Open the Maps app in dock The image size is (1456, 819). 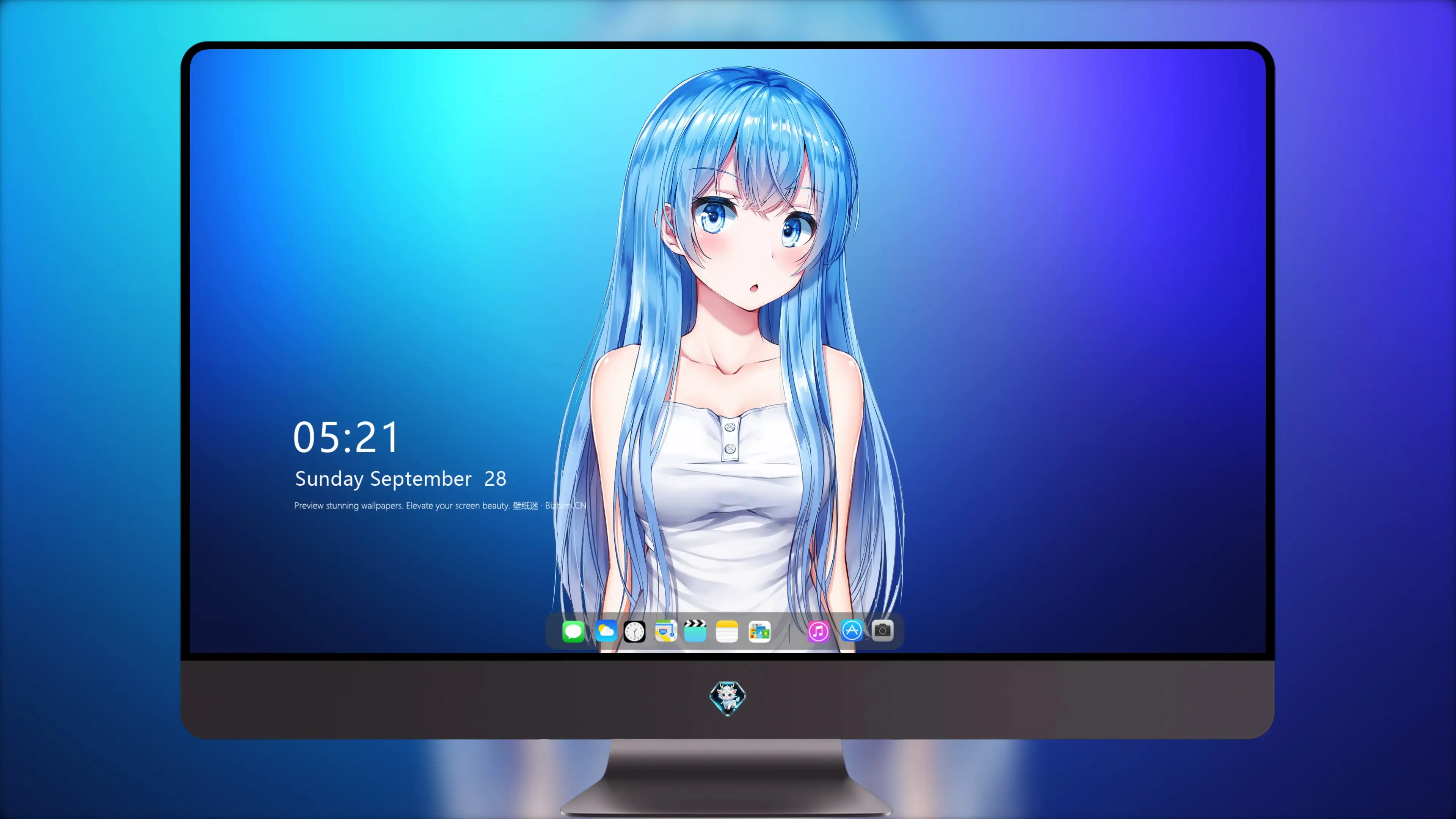click(x=666, y=631)
